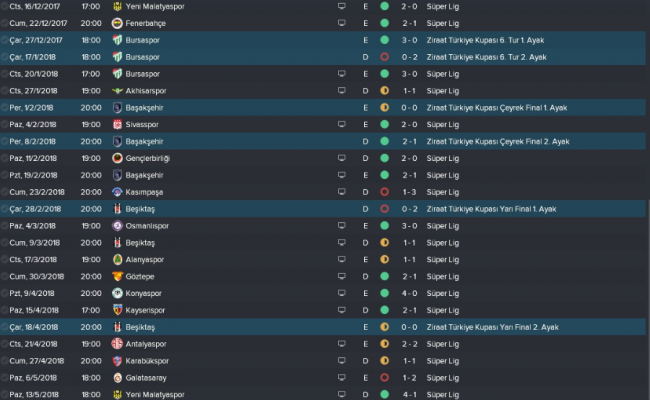This screenshot has height=400, width=650.
Task: Click red loss indicator on Galatasaray row
Action: click(x=385, y=377)
